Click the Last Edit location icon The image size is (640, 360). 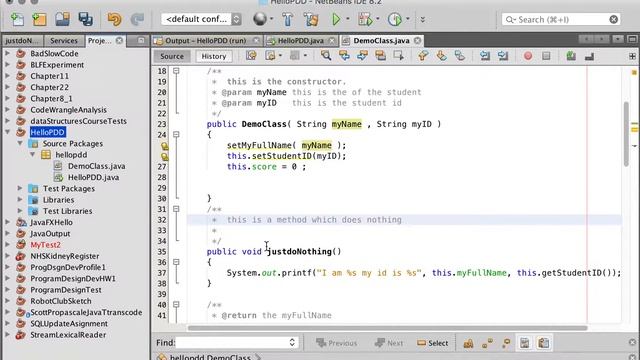point(251,56)
